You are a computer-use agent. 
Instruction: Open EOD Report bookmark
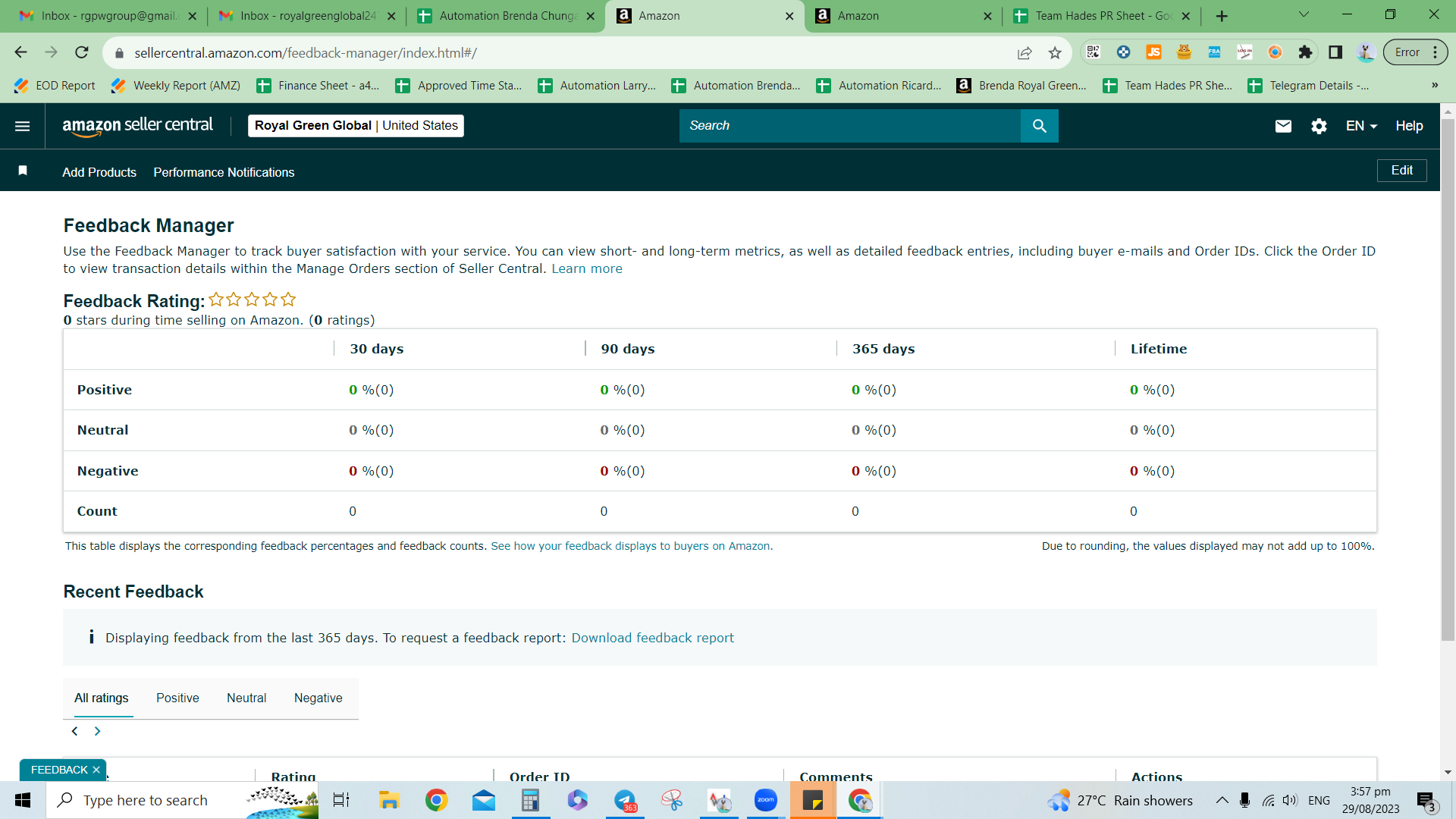coord(55,86)
